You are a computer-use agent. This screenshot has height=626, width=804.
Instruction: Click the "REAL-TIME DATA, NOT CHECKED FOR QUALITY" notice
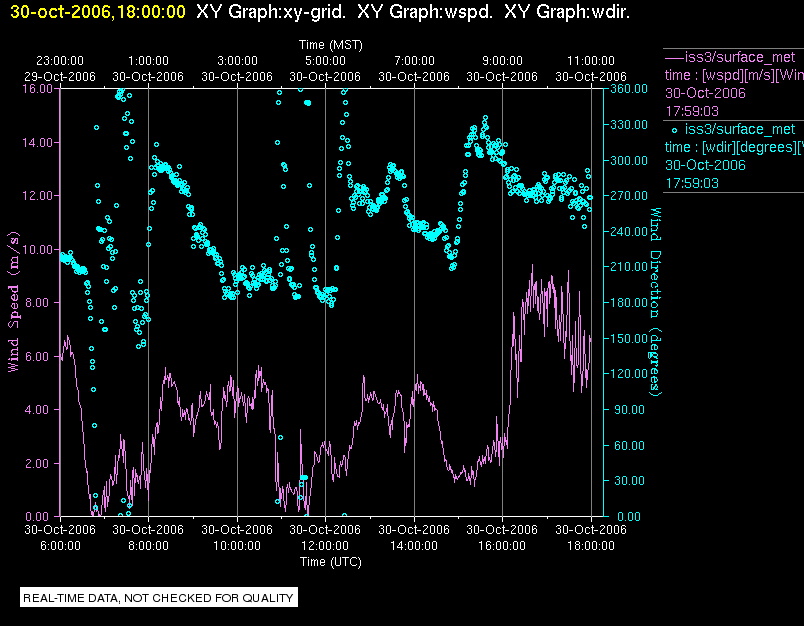[x=158, y=598]
